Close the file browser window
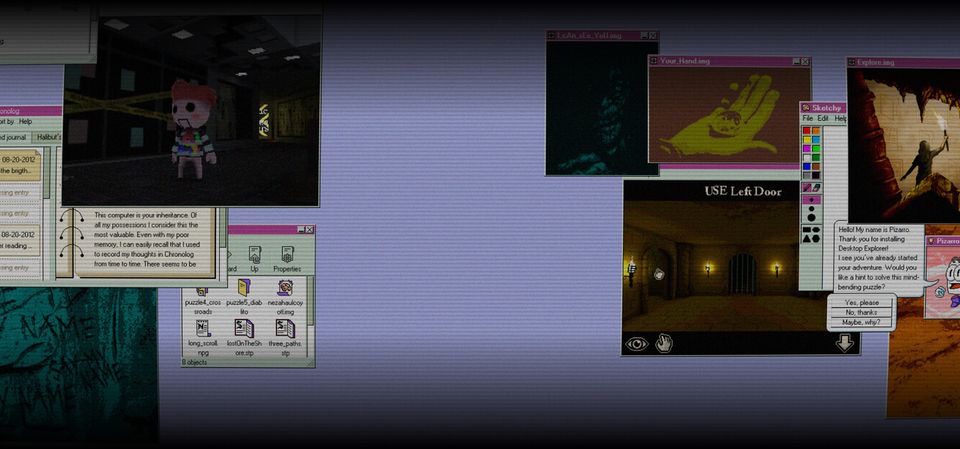The width and height of the screenshot is (960, 449). 309,229
